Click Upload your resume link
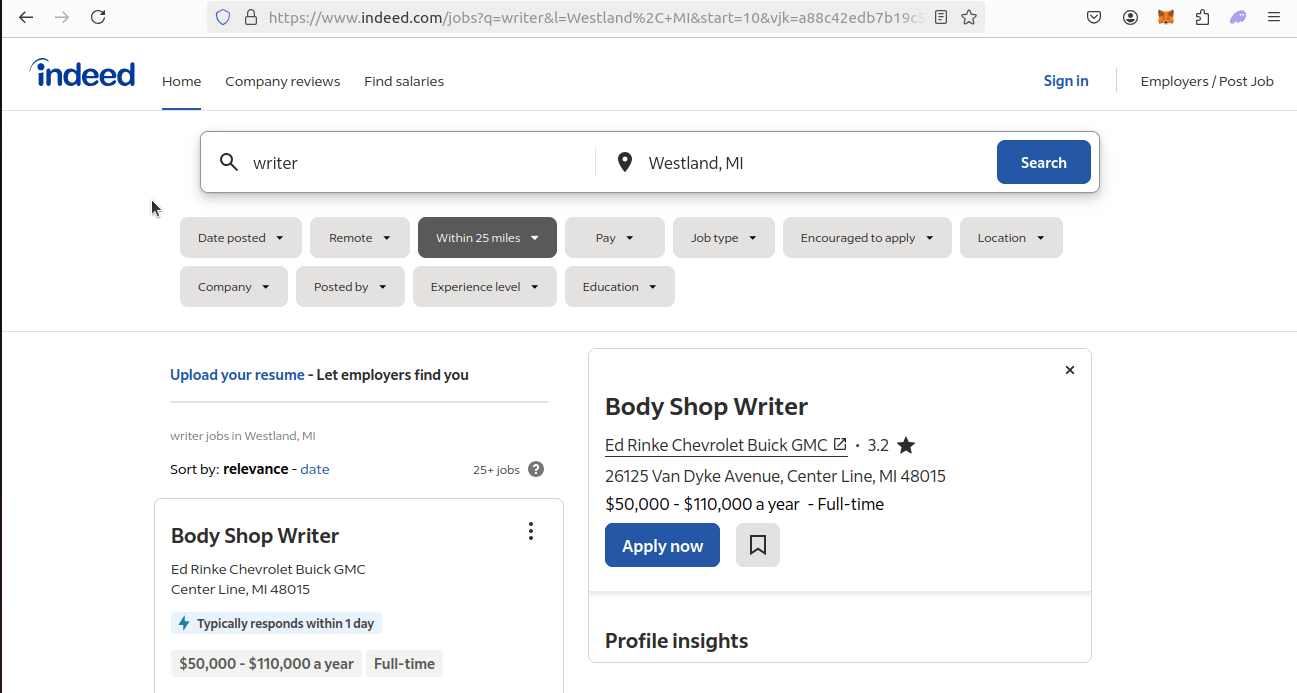The height and width of the screenshot is (693, 1297). point(237,375)
